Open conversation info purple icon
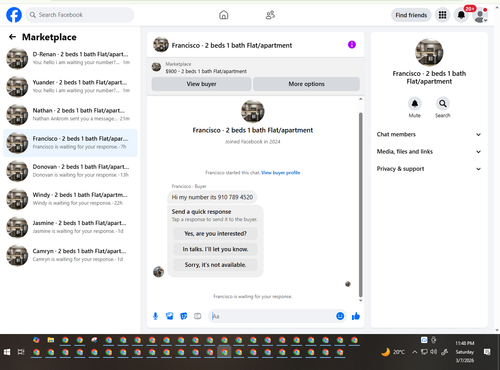This screenshot has width=500, height=370. tap(352, 45)
